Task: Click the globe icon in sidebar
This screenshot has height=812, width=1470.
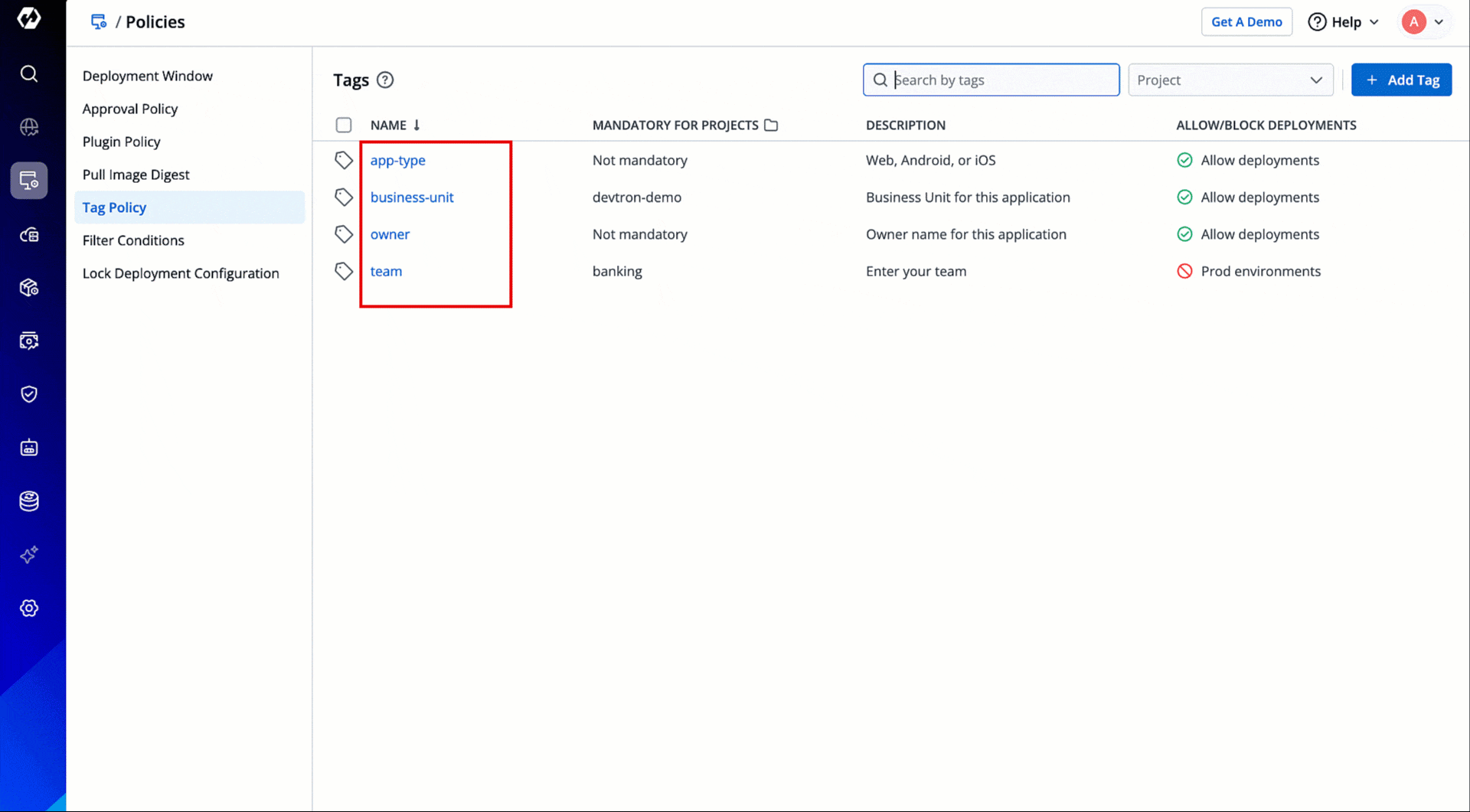Action: (x=29, y=127)
